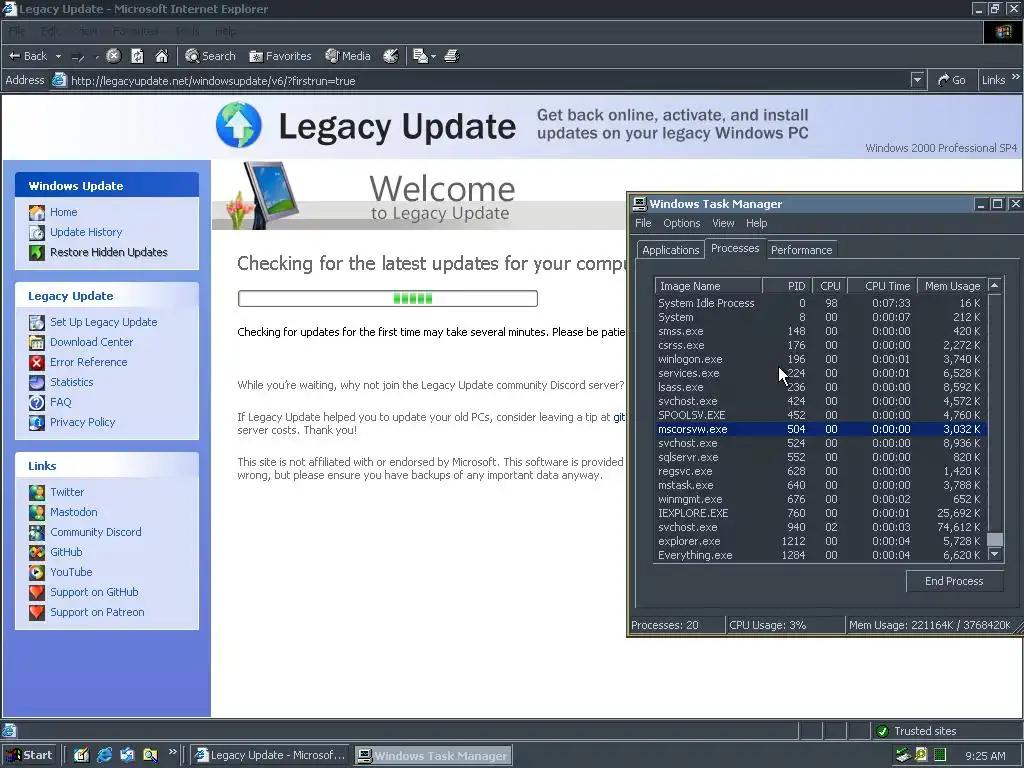1024x768 pixels.
Task: Go to the browser Home page icon
Action: 161,56
